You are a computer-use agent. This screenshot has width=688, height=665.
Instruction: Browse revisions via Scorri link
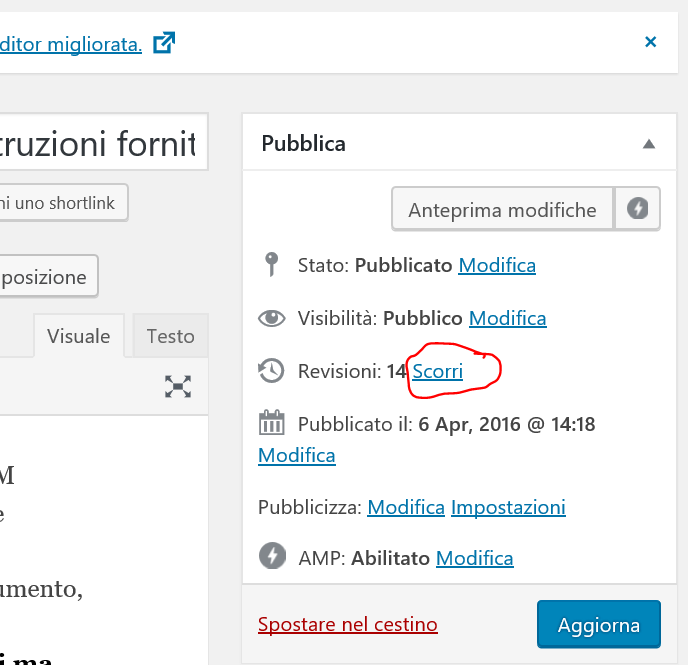click(x=438, y=371)
